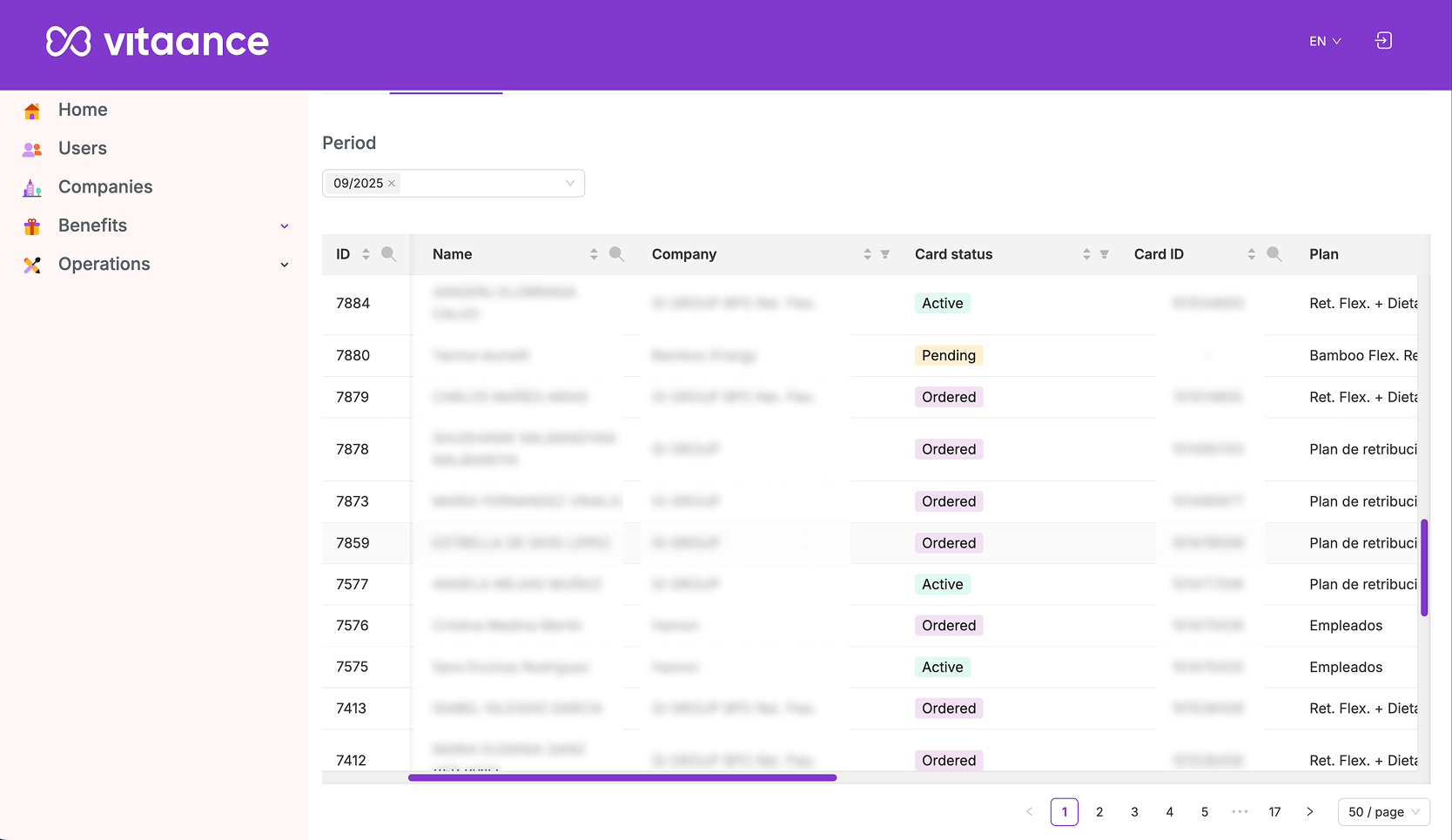
Task: Click the logout icon in the header
Action: pos(1383,40)
